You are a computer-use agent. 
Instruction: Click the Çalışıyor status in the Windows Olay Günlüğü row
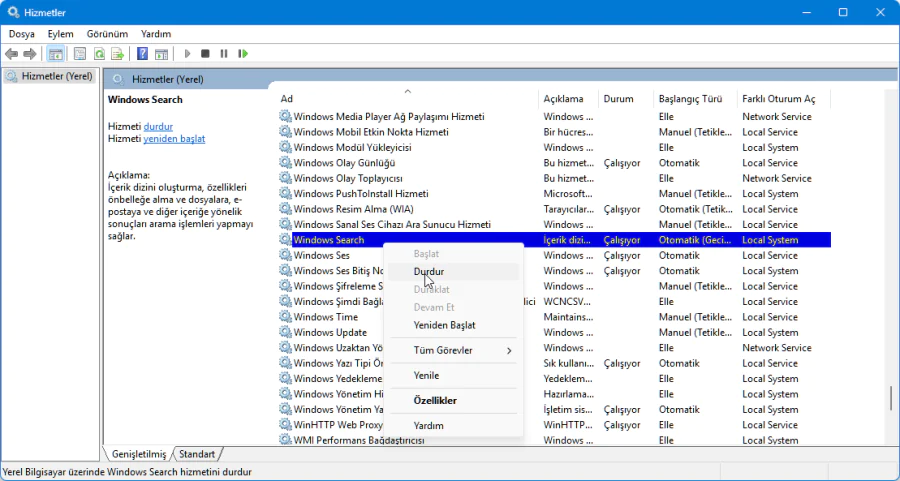[x=622, y=163]
